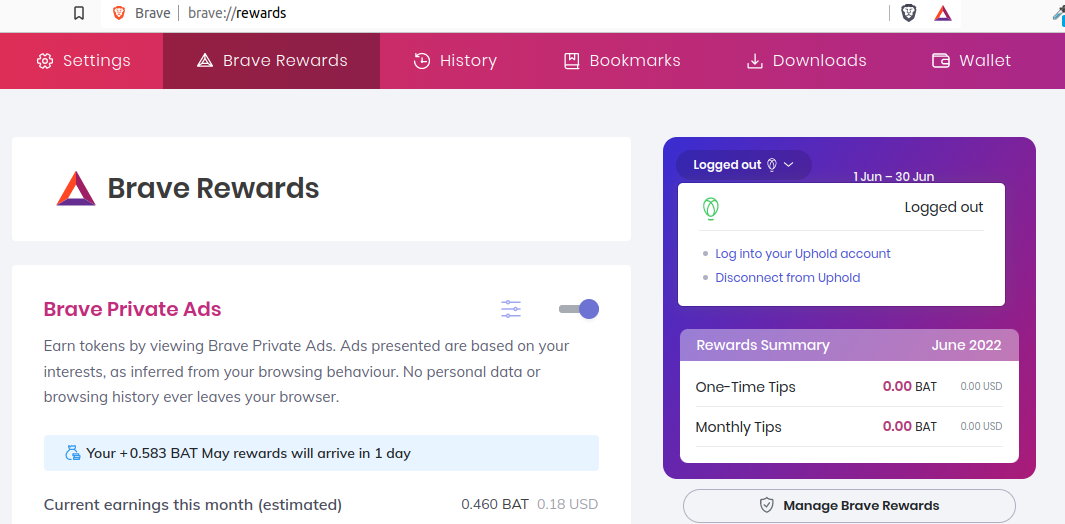Click the 0.460 BAT earnings value
This screenshot has height=524, width=1065.
click(494, 504)
